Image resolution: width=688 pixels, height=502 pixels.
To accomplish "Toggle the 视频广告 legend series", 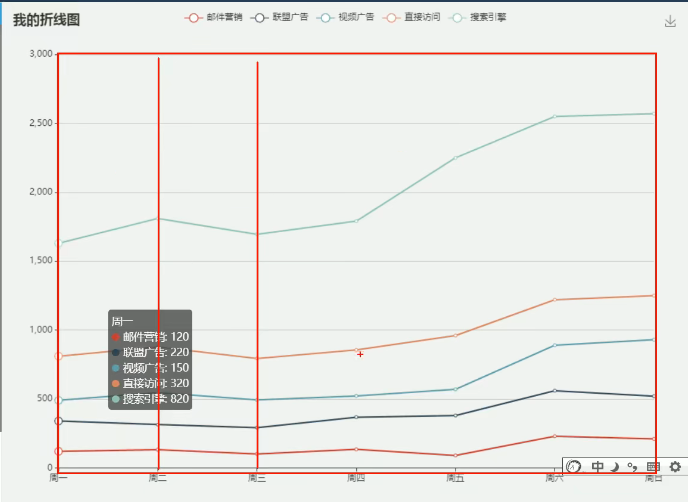I will [345, 18].
